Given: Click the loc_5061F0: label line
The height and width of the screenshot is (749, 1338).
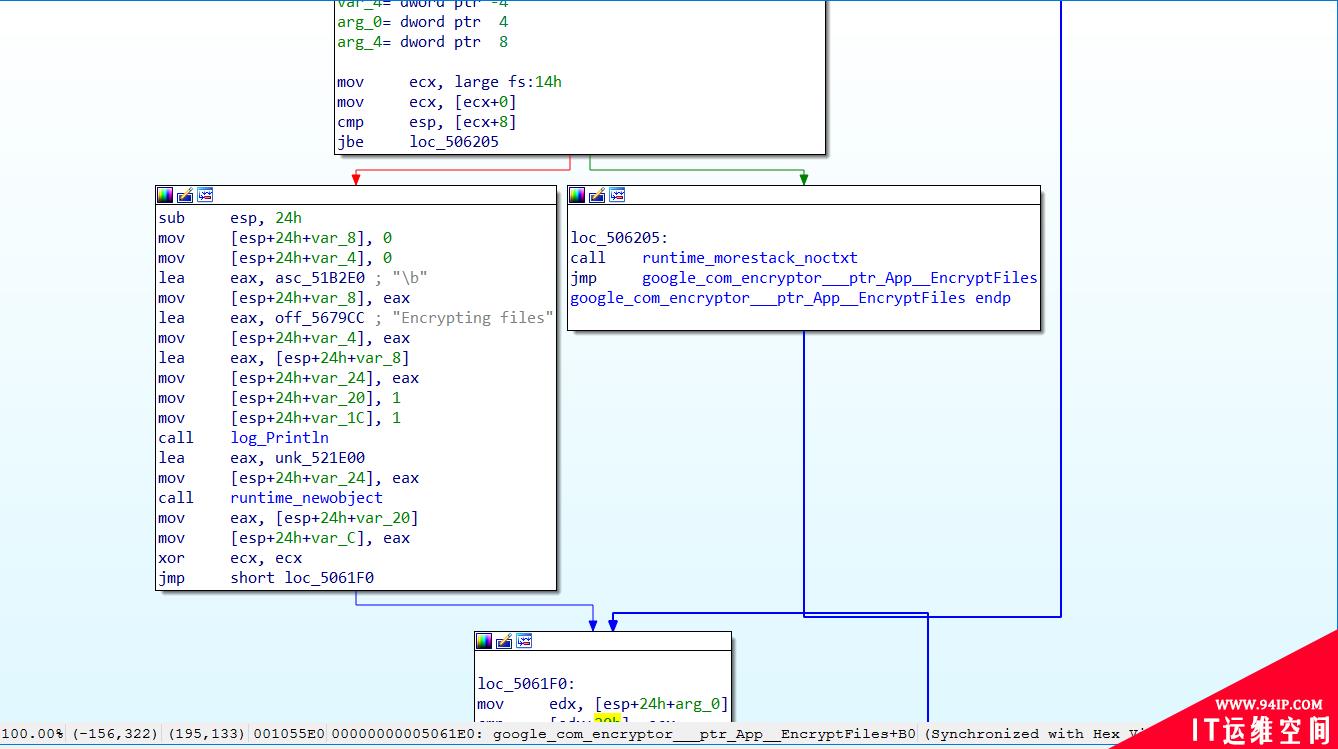Looking at the screenshot, I should [x=526, y=684].
